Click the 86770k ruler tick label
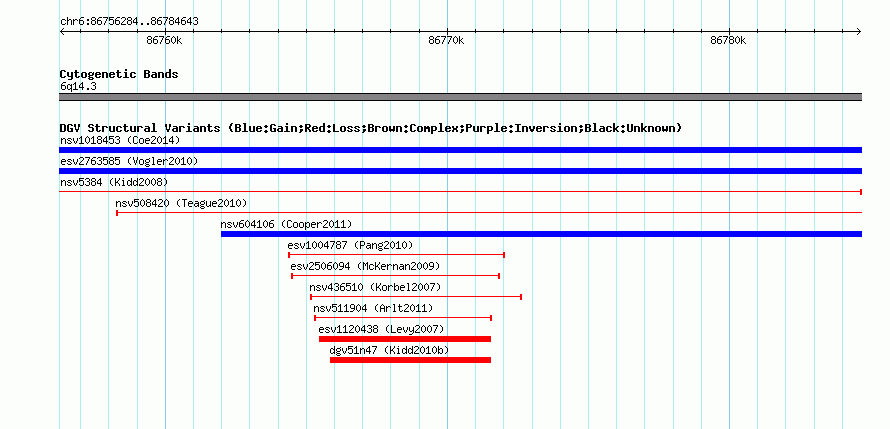 (446, 40)
